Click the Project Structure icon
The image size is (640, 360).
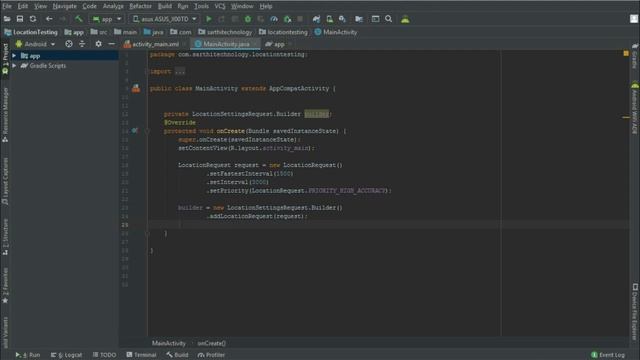(359, 19)
